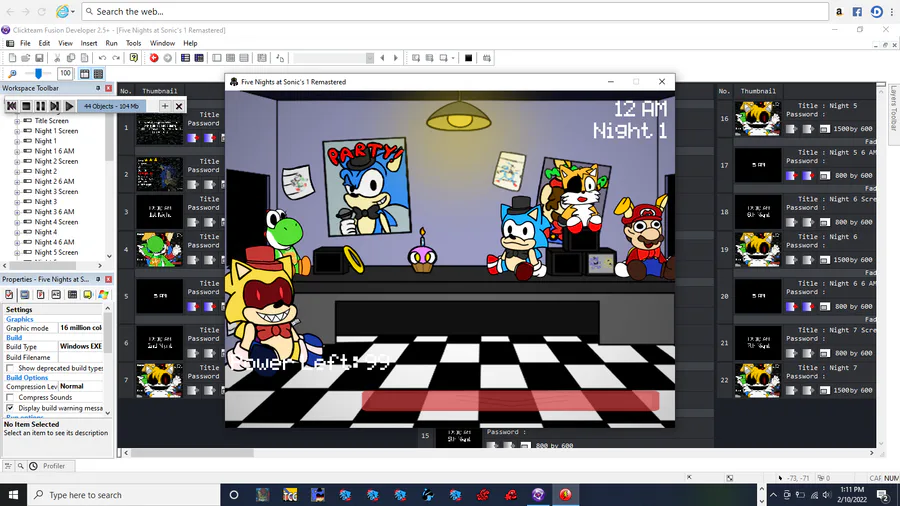This screenshot has width=900, height=506.
Task: Go to previous frame with left arrow
Action: point(382,58)
